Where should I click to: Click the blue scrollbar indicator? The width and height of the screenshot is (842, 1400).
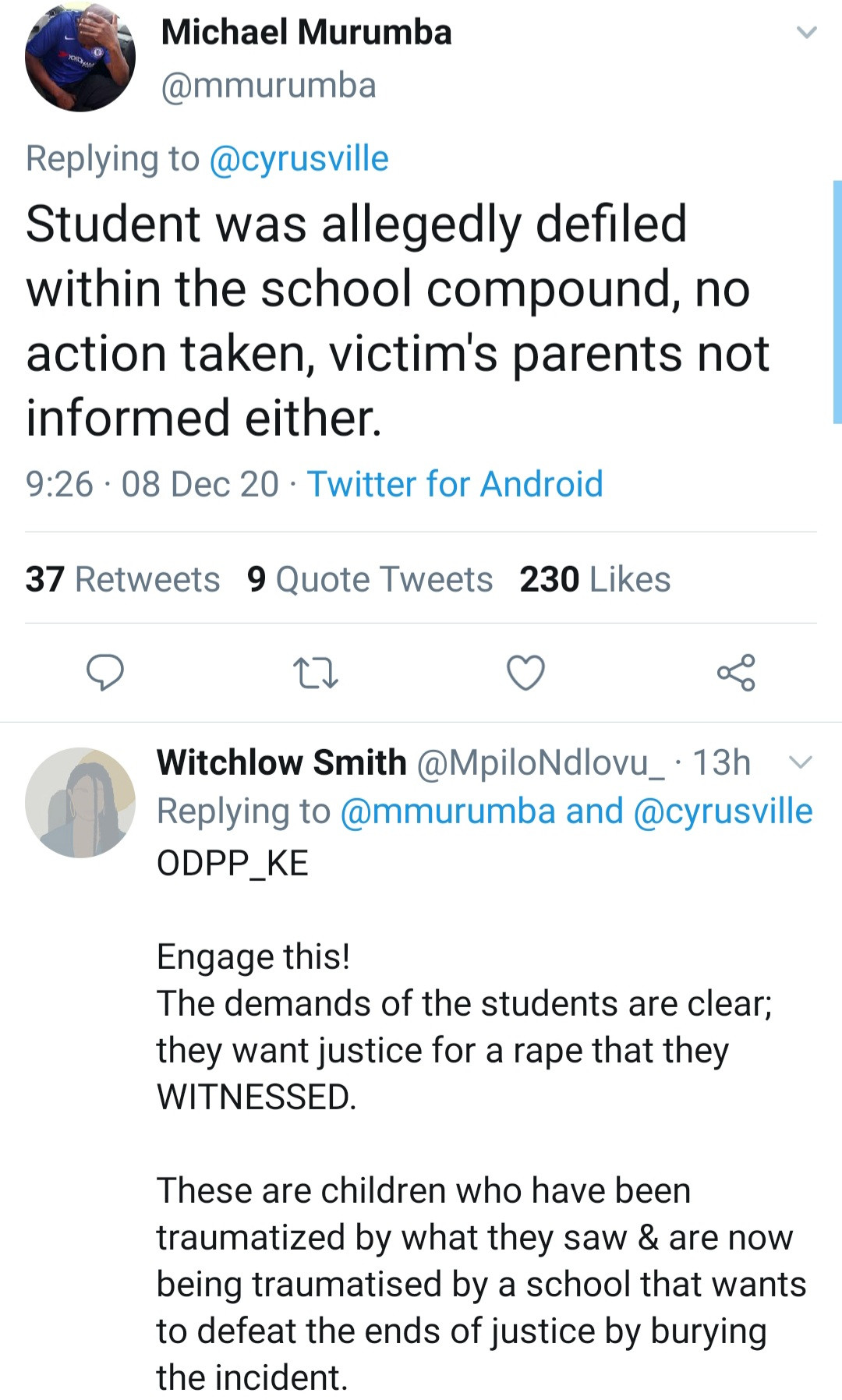[x=837, y=302]
